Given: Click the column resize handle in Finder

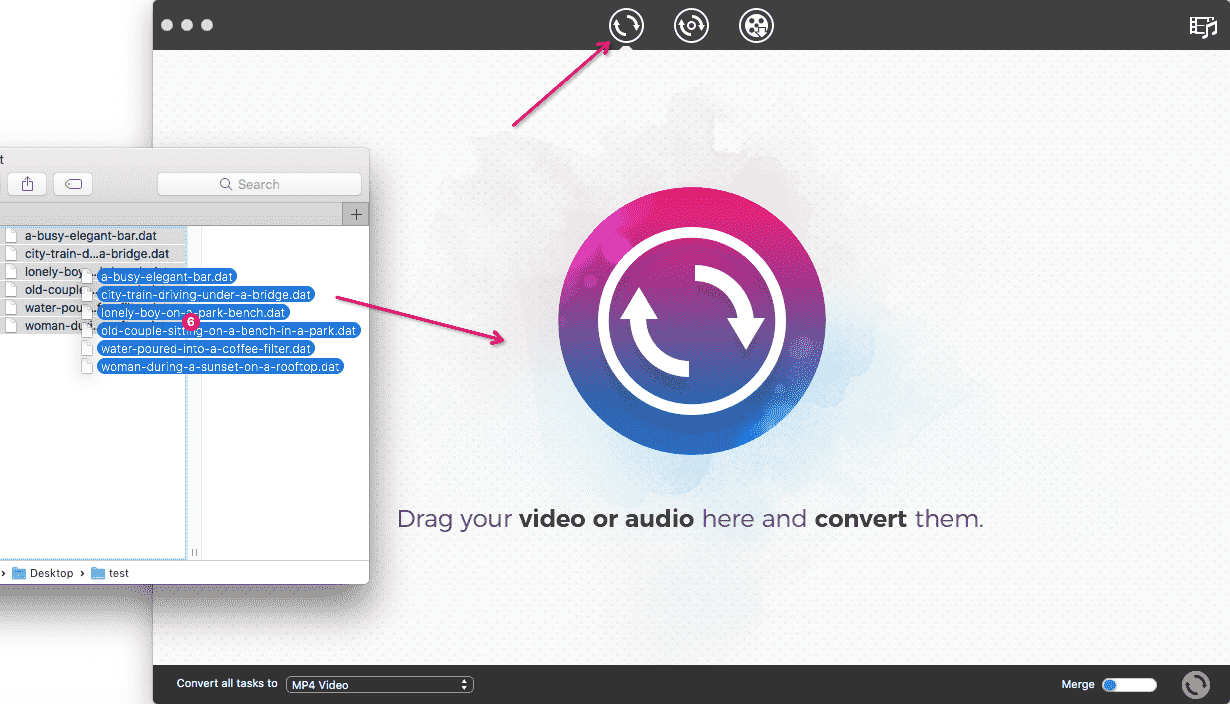Looking at the screenshot, I should (194, 552).
